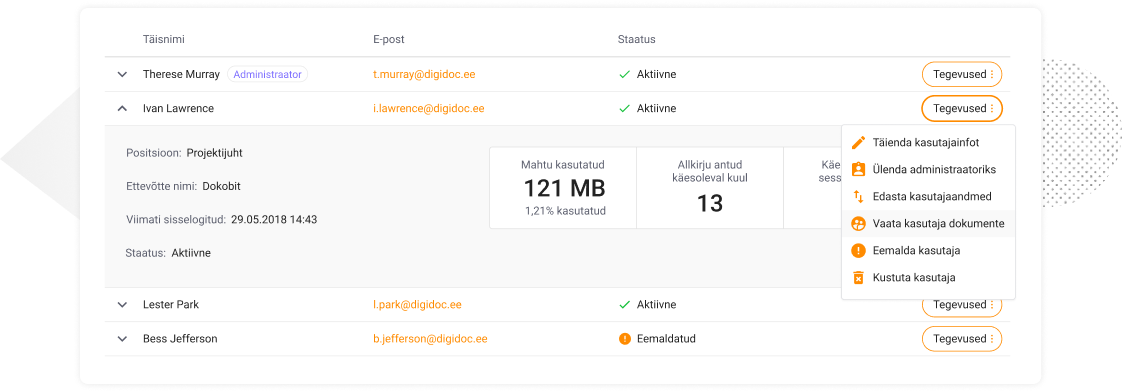Open Tegevused dropdown for Therese Murray
Screen dimensions: 1122x392
pos(962,74)
